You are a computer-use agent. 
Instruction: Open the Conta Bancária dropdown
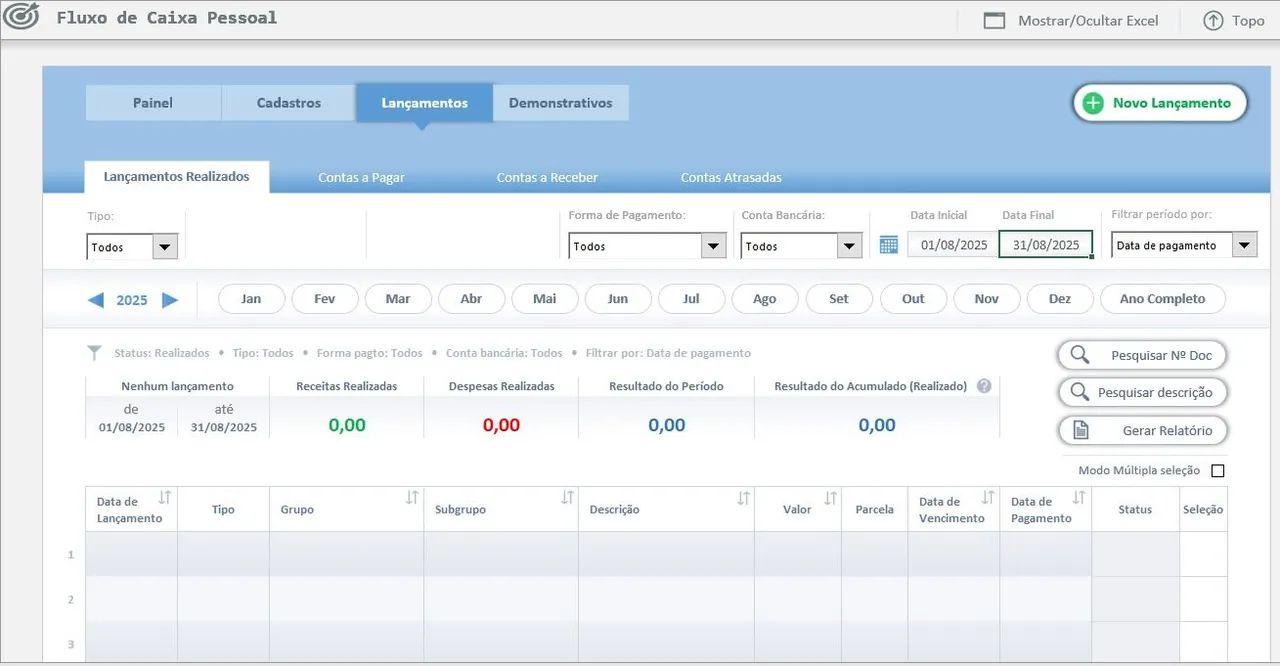(850, 246)
